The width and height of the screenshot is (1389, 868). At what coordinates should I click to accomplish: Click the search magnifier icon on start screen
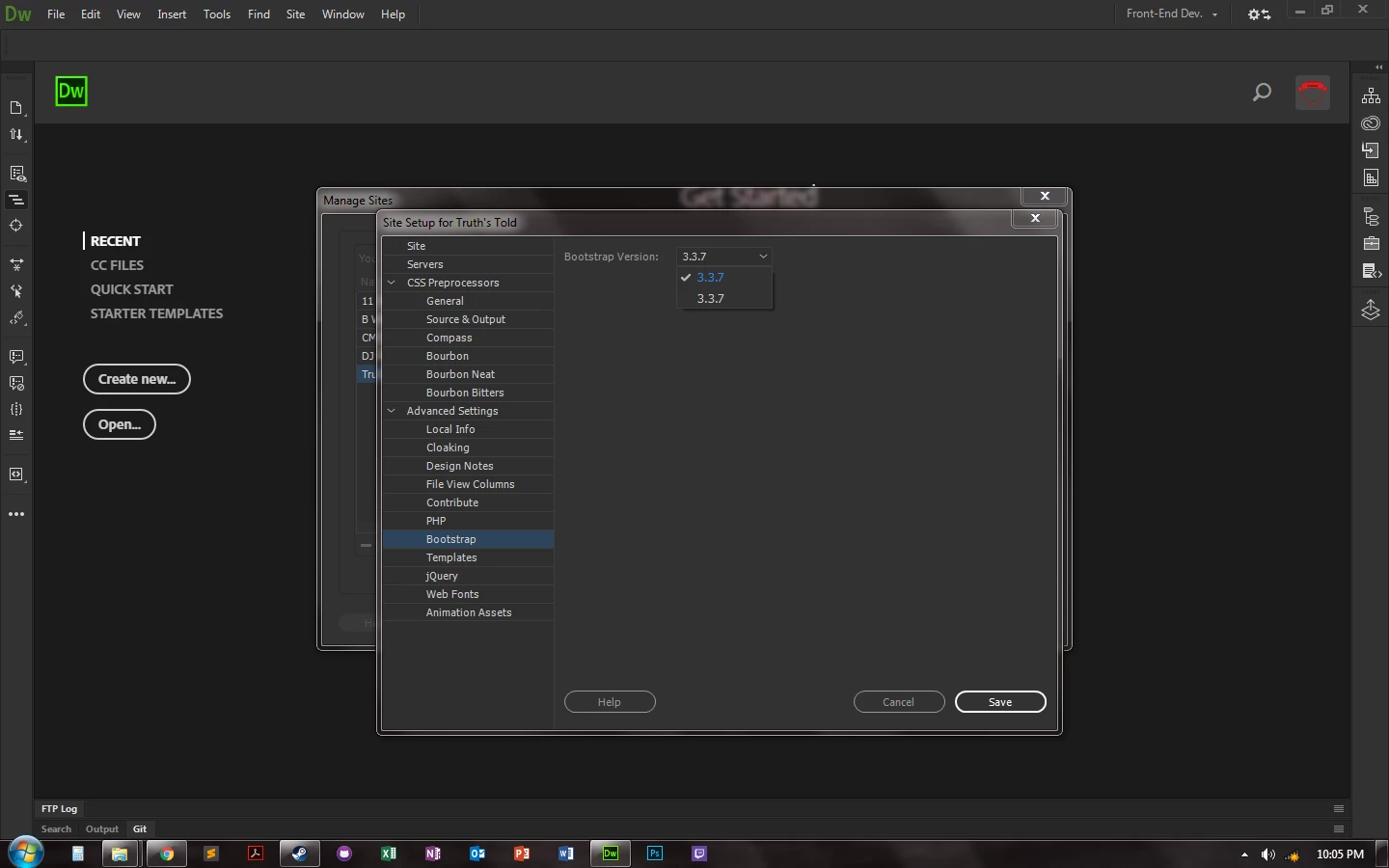[x=1262, y=93]
